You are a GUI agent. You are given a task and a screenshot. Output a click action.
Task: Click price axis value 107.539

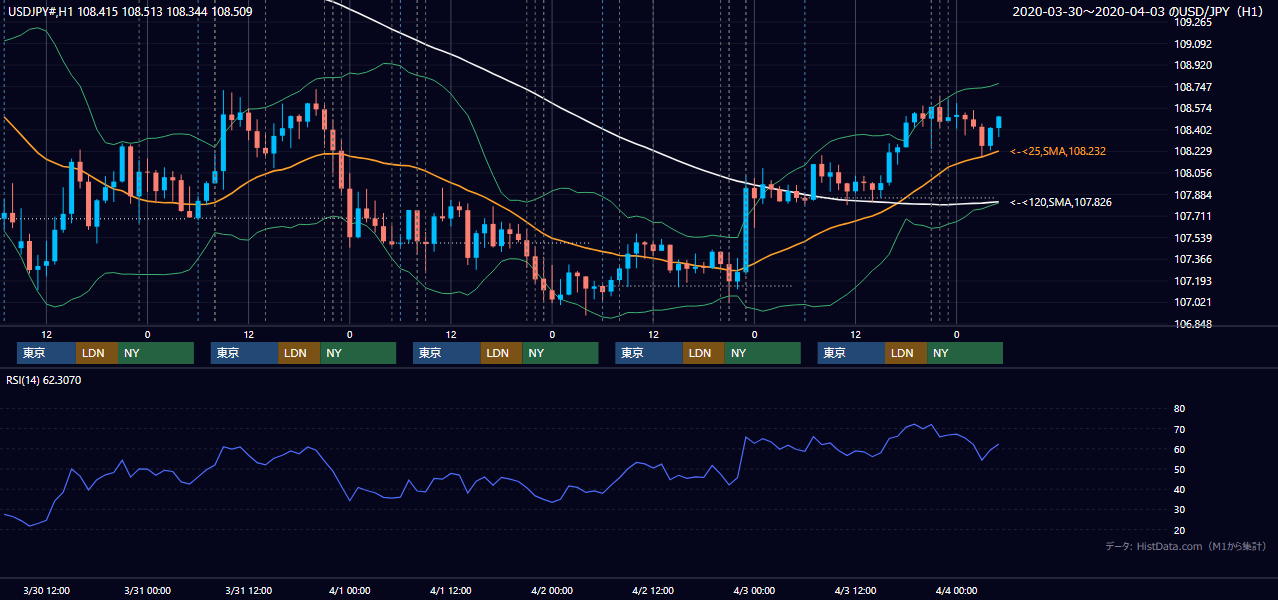pos(1193,238)
